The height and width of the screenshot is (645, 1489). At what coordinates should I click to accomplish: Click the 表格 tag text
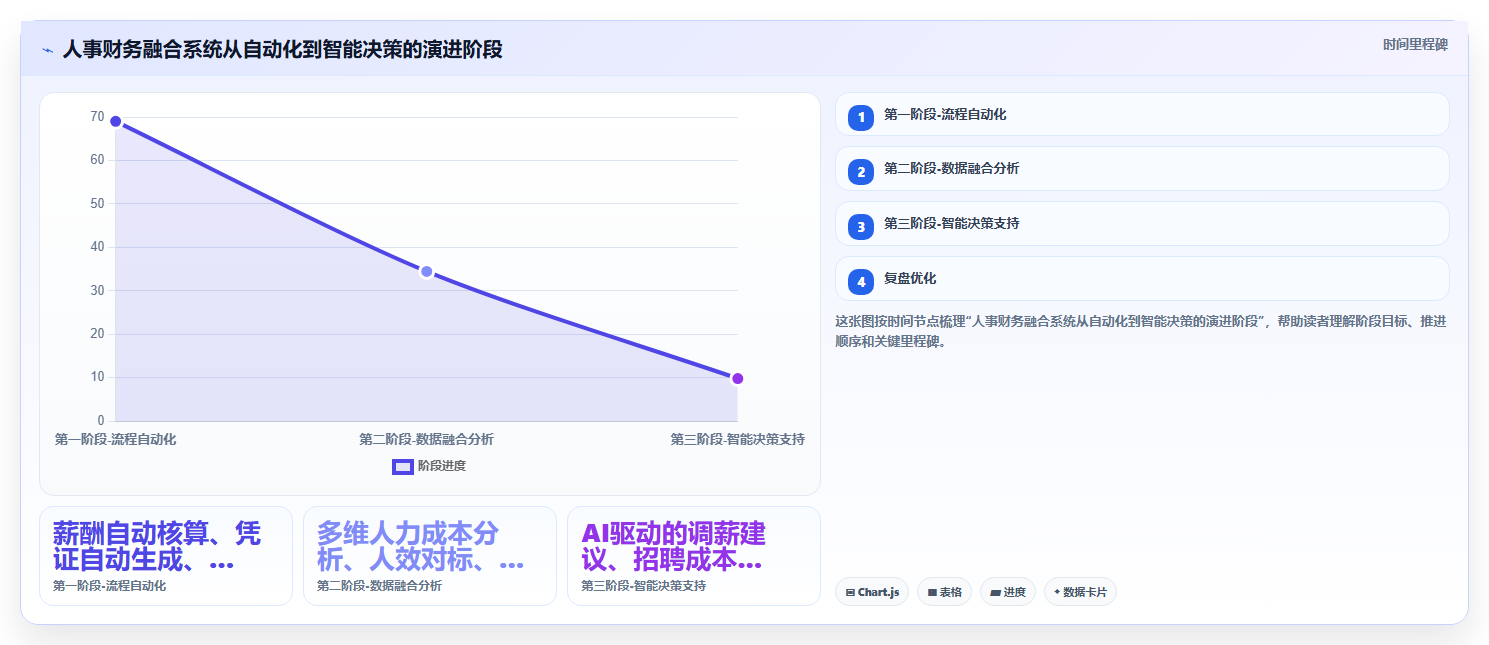(x=950, y=592)
